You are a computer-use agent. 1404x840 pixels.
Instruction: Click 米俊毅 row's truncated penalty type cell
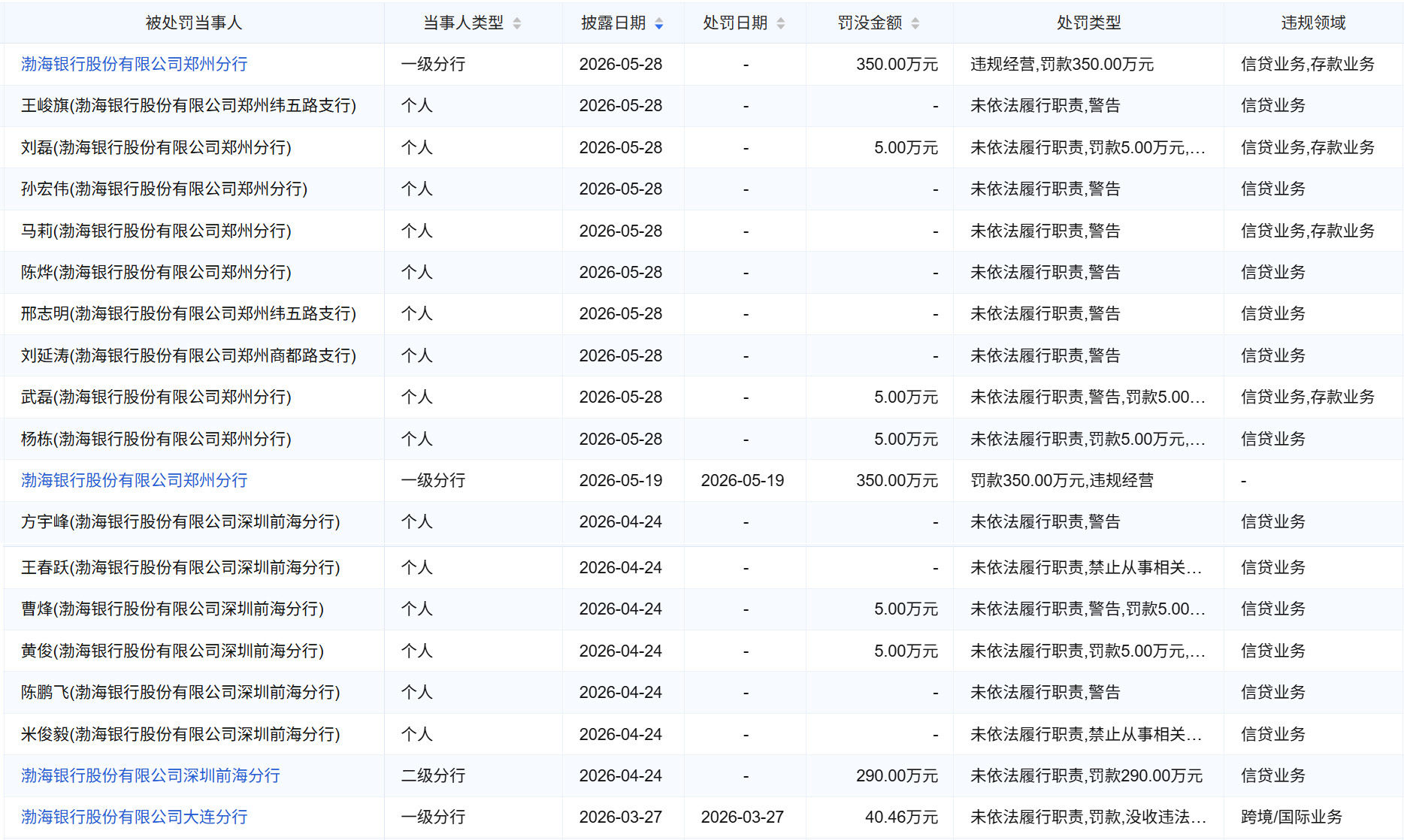[1087, 735]
